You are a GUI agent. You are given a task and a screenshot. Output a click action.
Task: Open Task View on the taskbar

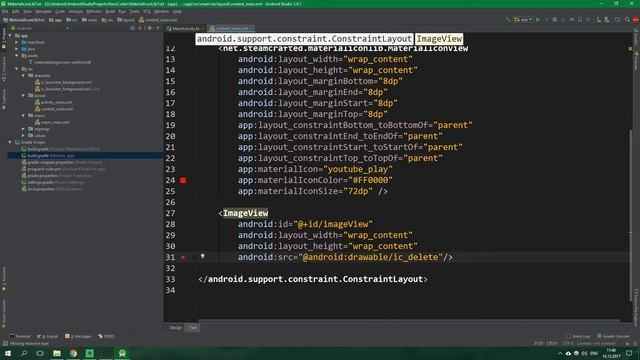point(40,353)
